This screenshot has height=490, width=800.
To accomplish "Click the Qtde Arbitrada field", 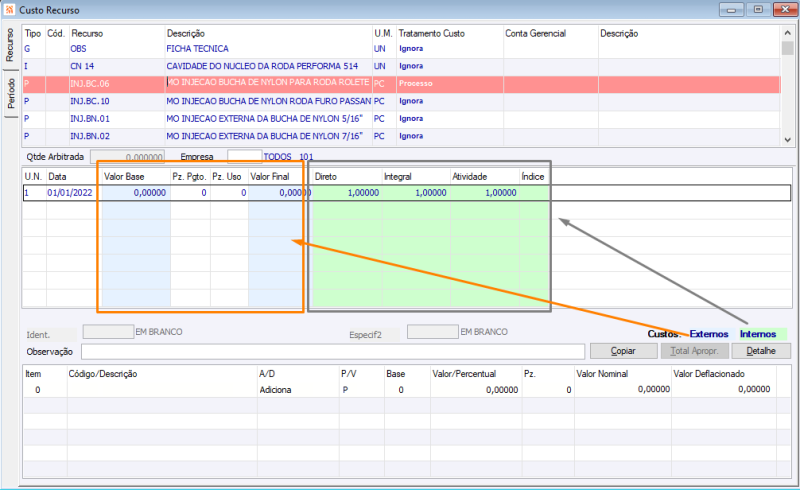I will click(x=127, y=157).
